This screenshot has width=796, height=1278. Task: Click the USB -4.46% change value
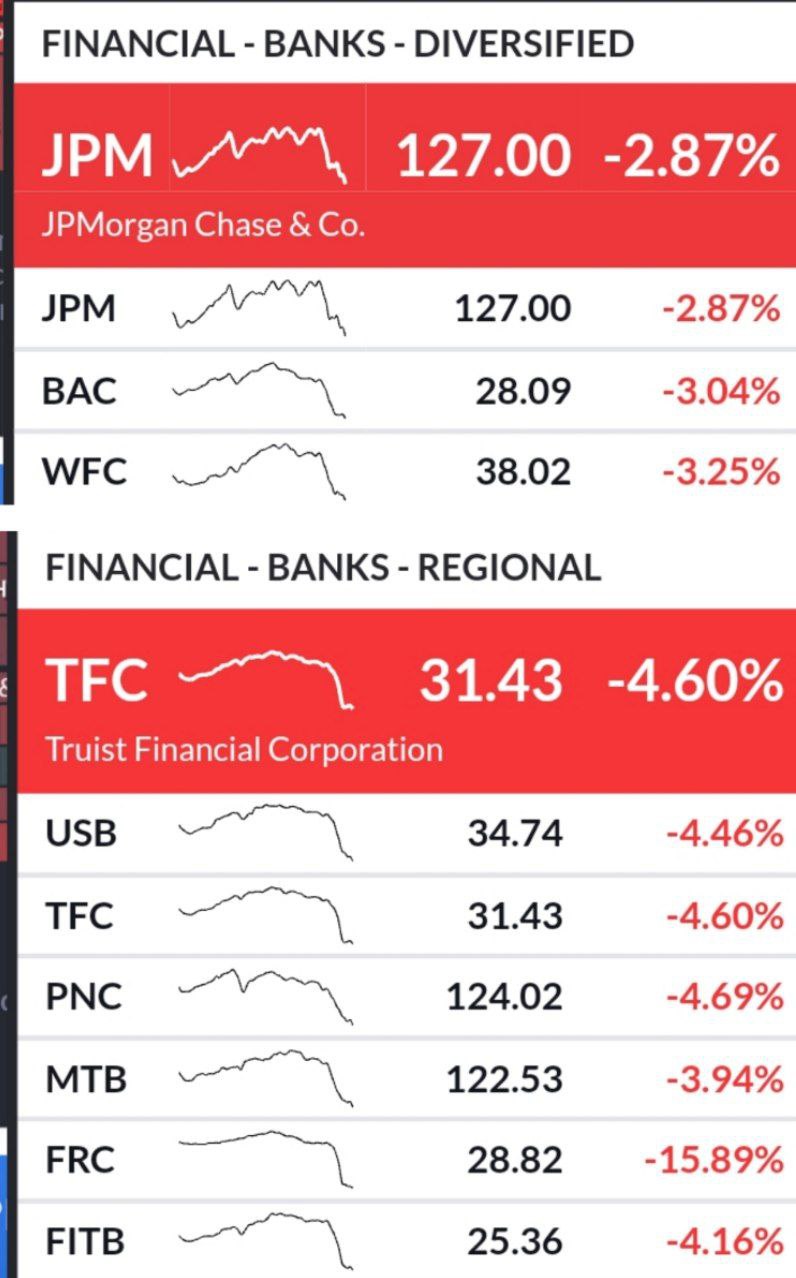point(723,833)
